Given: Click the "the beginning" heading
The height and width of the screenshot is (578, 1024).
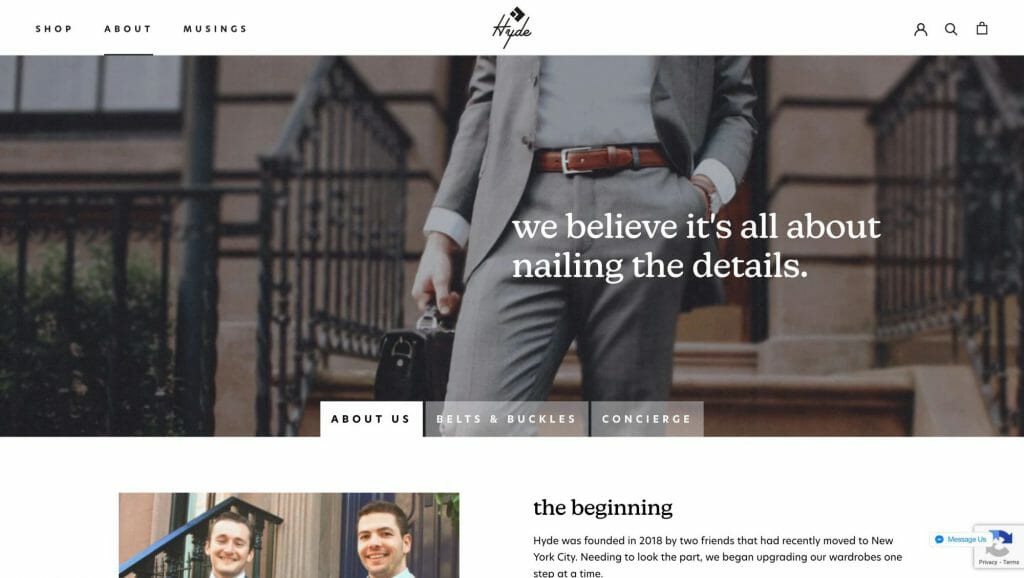Looking at the screenshot, I should click(603, 507).
